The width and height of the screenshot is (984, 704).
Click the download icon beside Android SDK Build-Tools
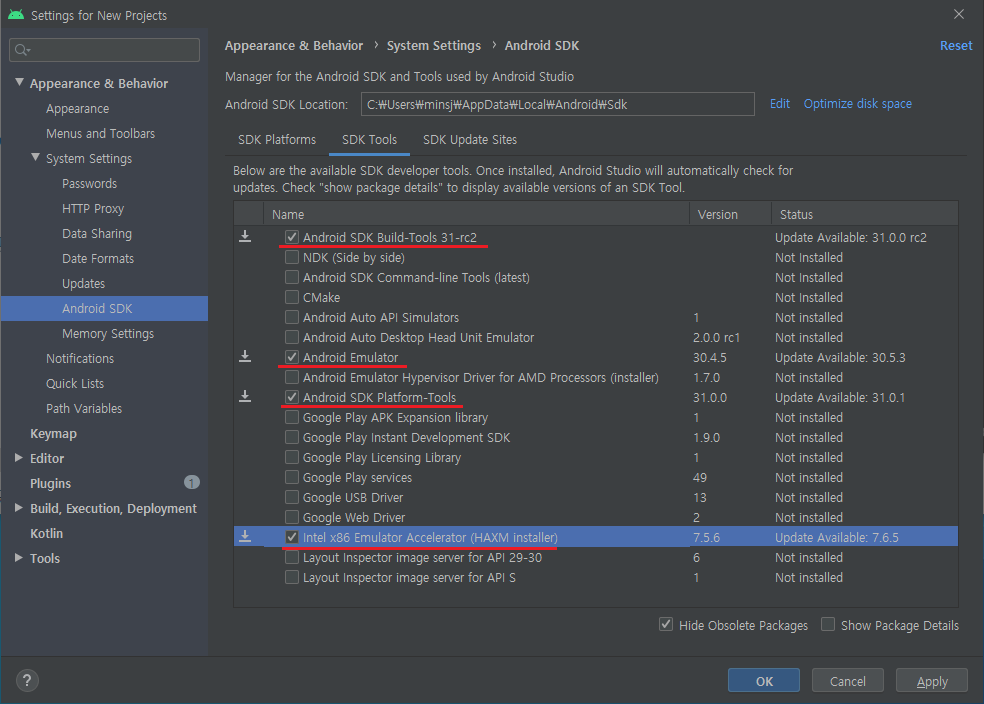pos(245,237)
